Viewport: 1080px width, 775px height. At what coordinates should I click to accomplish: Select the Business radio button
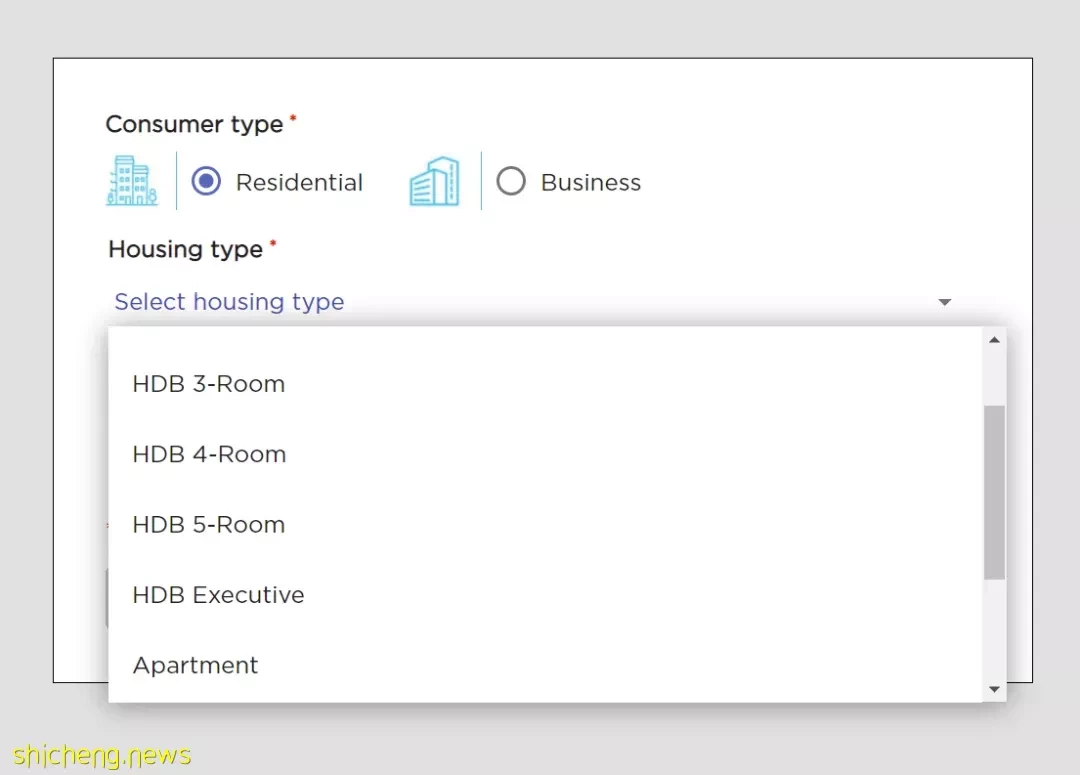511,181
